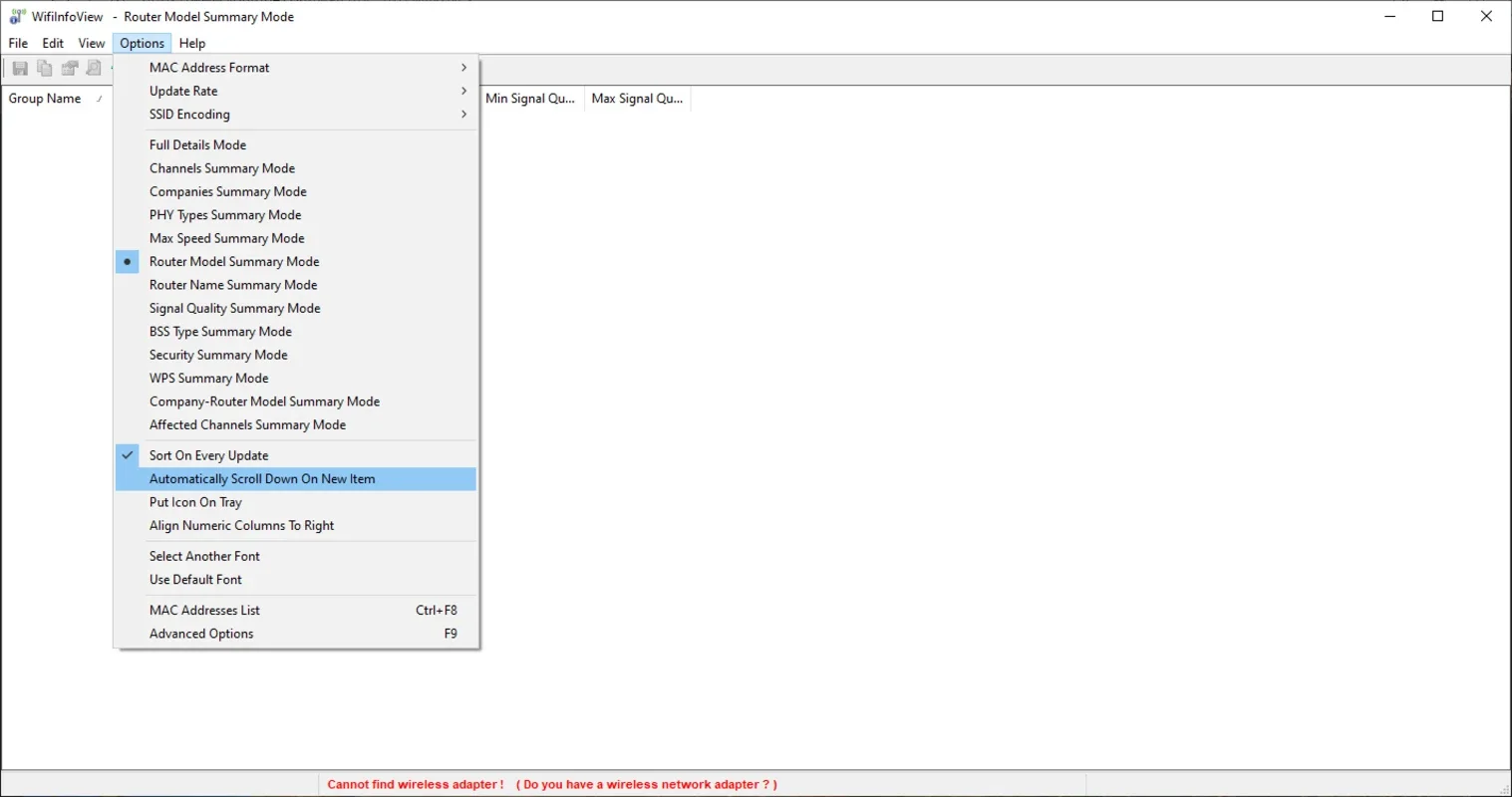The height and width of the screenshot is (797, 1512).
Task: Select Affected Channels Summary Mode
Action: pyautogui.click(x=296, y=424)
